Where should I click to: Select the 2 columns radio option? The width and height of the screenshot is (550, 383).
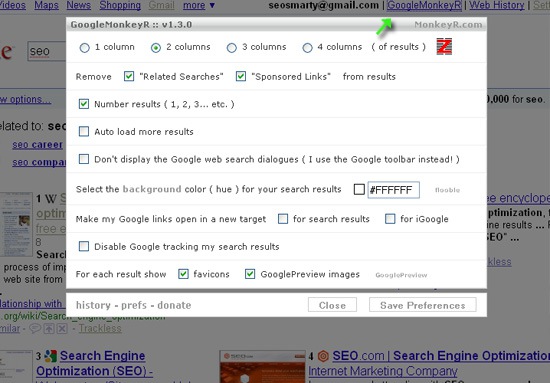coord(156,48)
